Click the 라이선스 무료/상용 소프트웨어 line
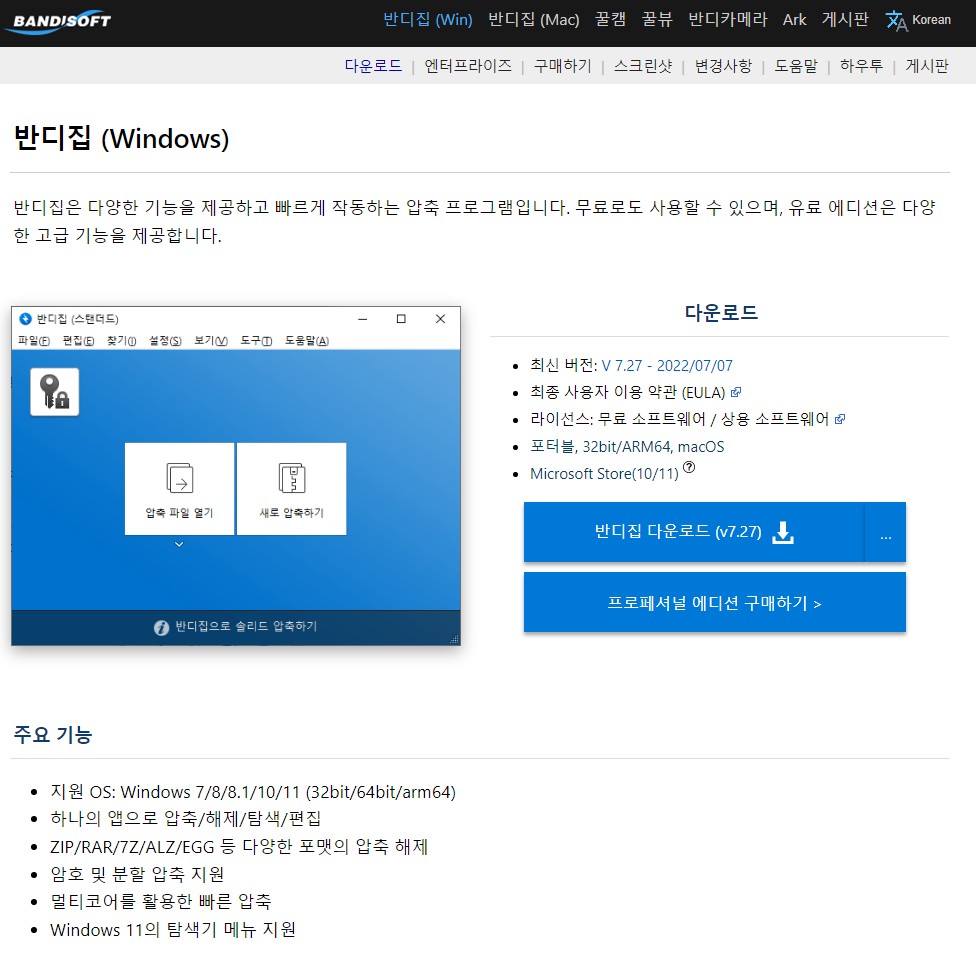976x972 pixels. click(x=680, y=419)
